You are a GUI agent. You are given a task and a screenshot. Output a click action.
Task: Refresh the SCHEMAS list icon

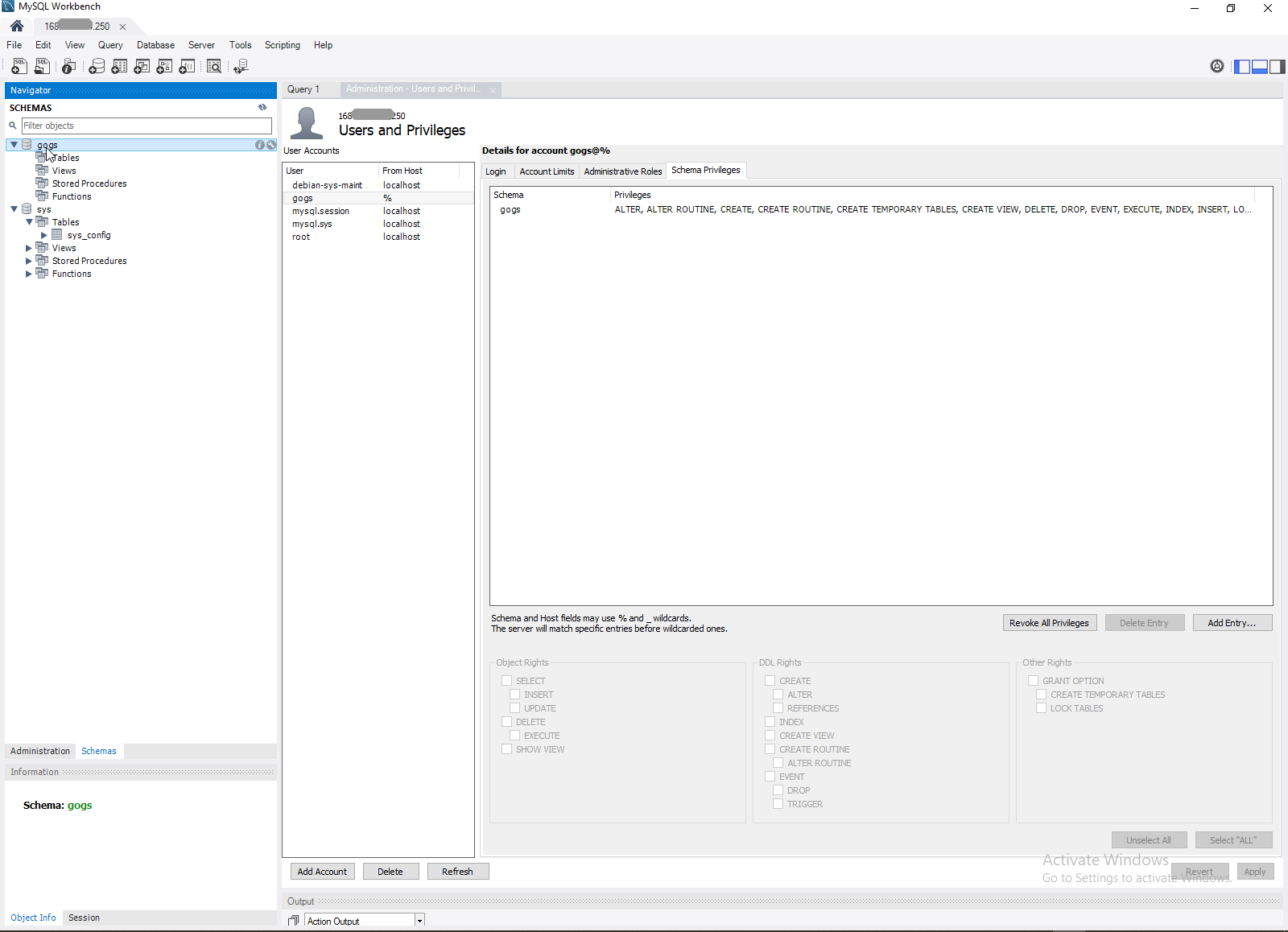262,107
